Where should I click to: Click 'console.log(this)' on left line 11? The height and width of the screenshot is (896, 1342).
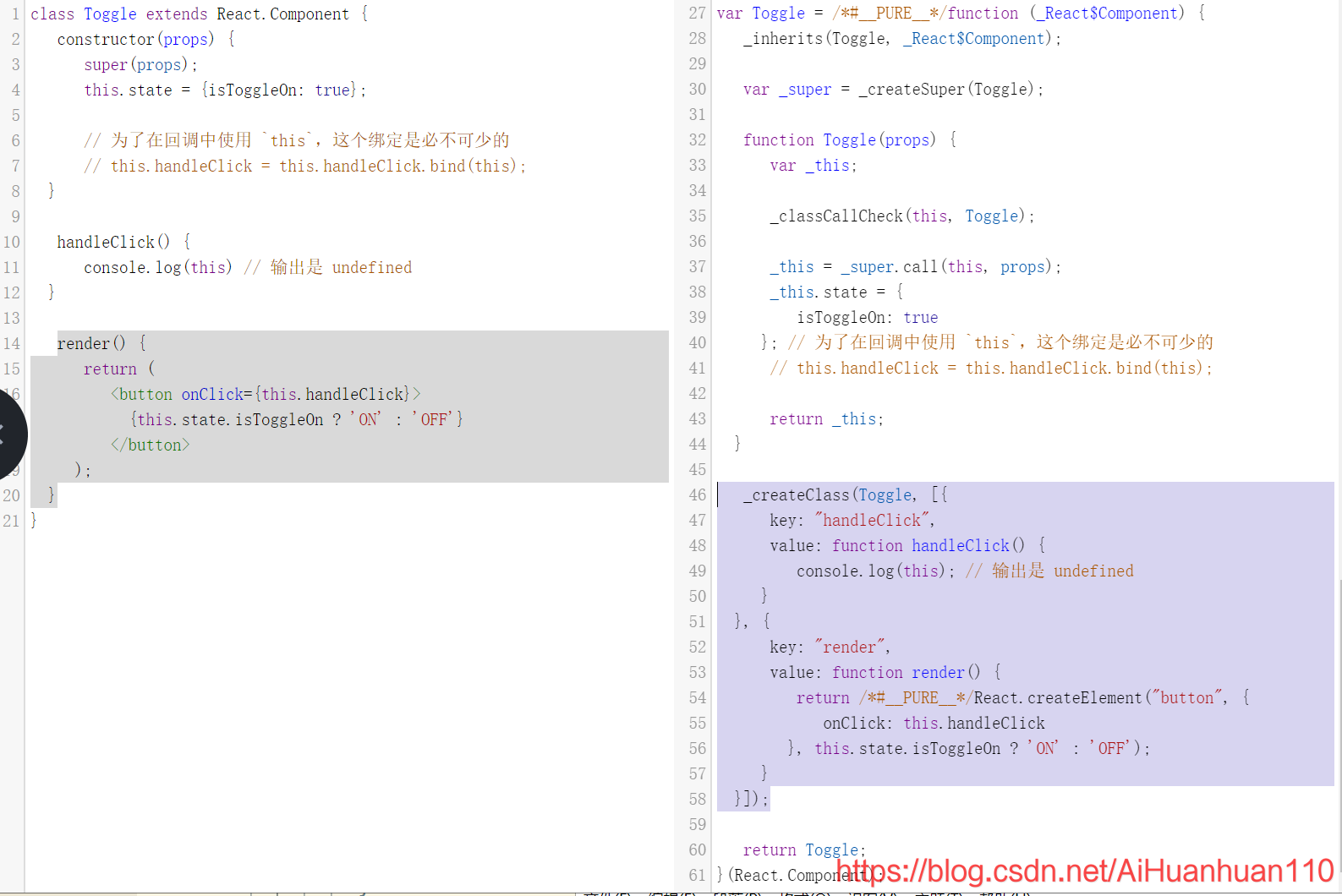pyautogui.click(x=157, y=267)
